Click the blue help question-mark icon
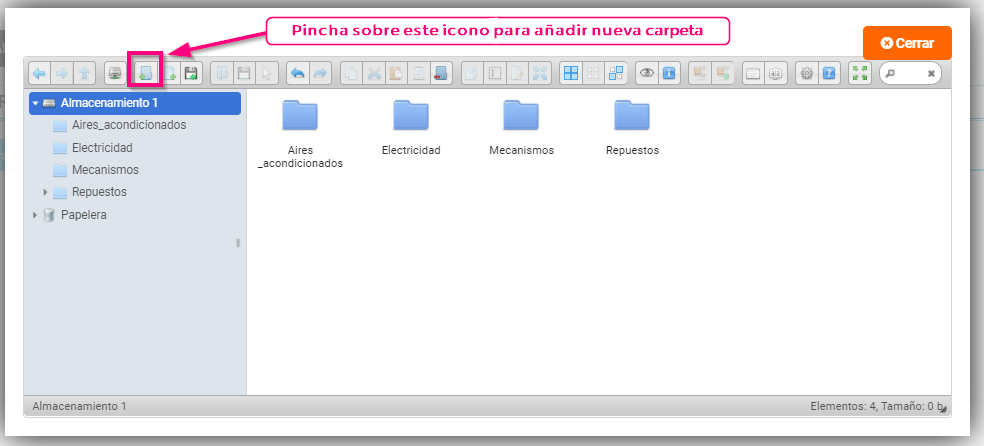The width and height of the screenshot is (984, 446). click(829, 73)
